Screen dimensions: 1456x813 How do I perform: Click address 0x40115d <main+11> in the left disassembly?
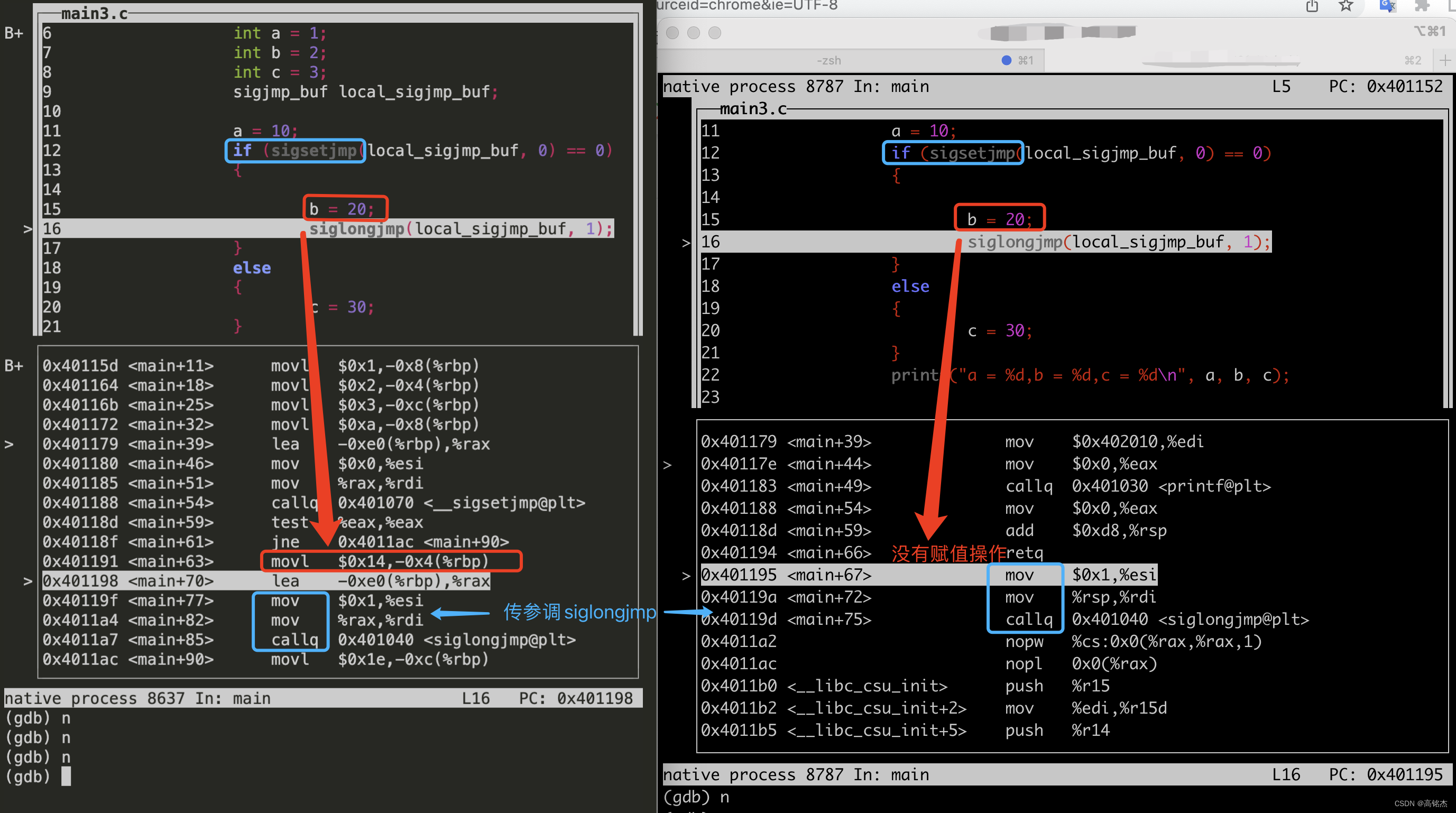coord(128,366)
